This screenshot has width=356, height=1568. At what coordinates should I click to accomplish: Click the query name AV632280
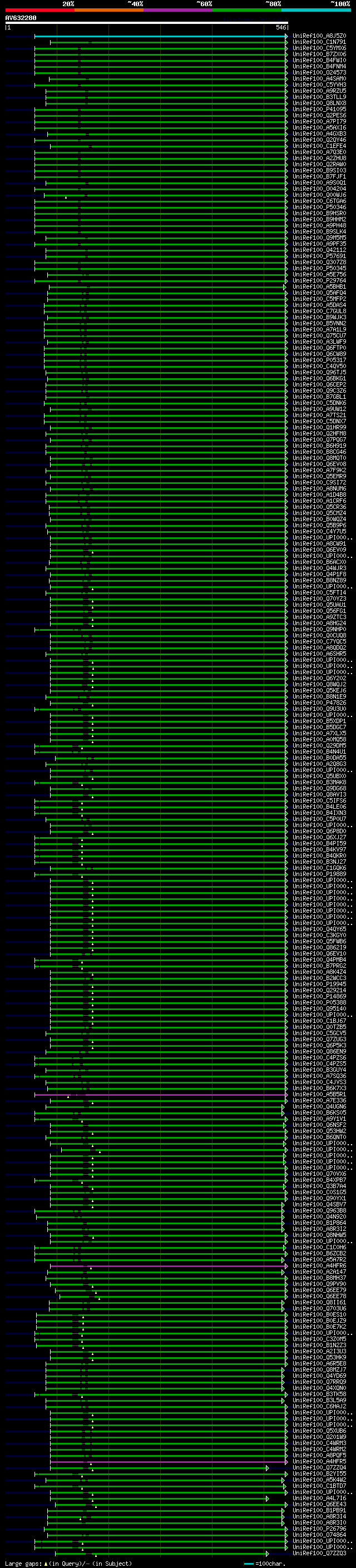(21, 18)
